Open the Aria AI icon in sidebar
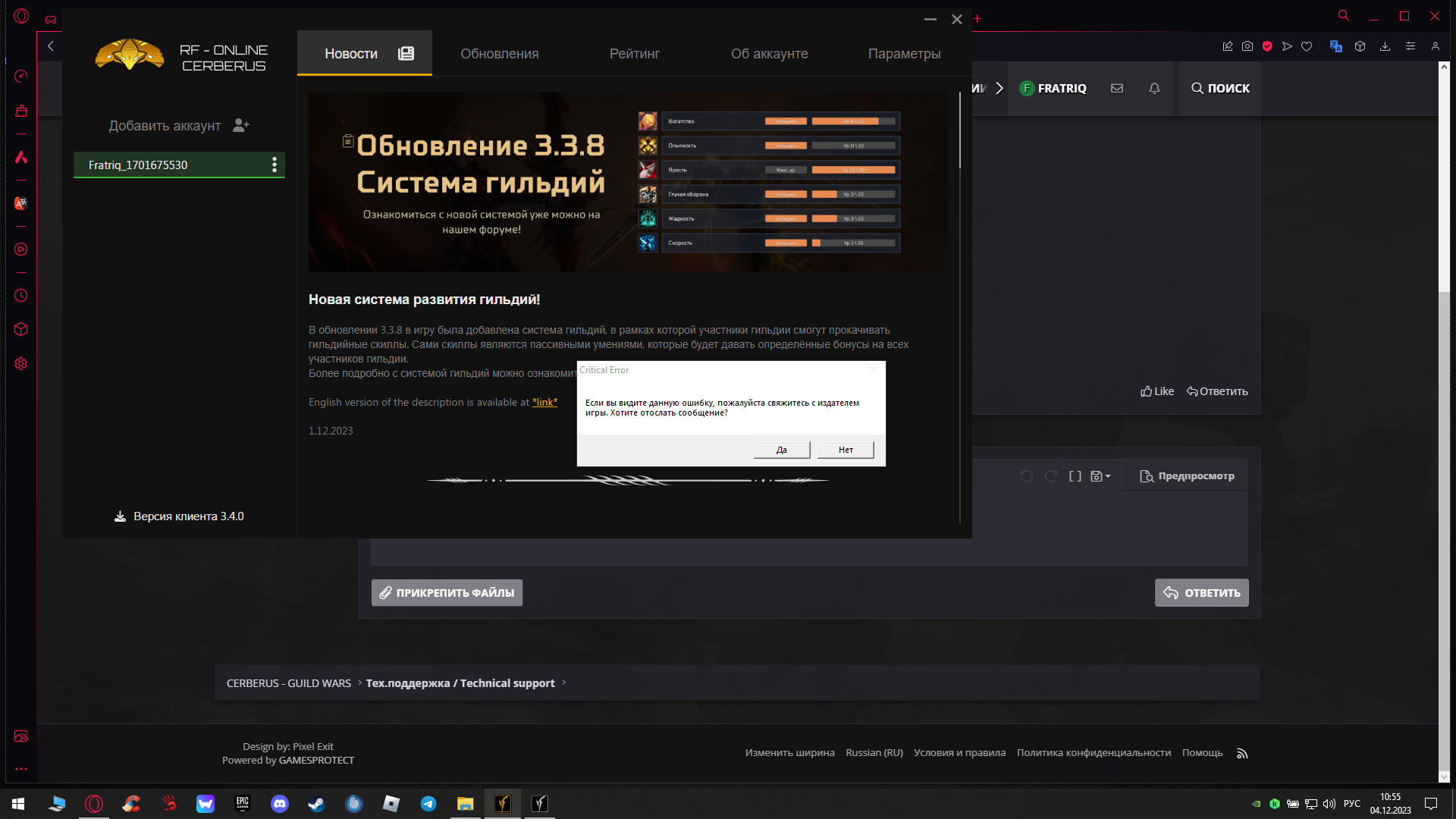The image size is (1456, 819). coord(21,157)
